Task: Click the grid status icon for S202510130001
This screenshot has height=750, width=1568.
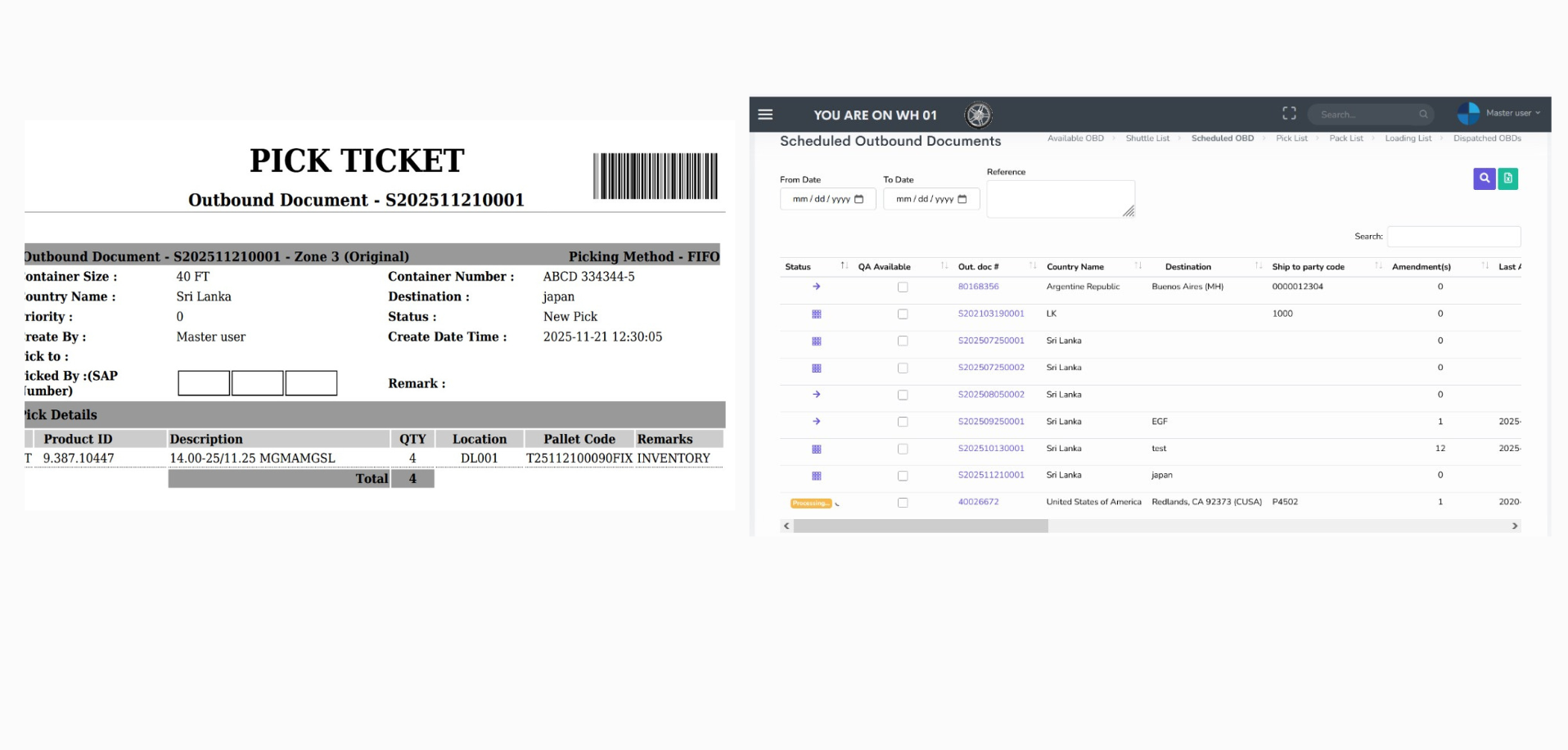Action: 816,449
